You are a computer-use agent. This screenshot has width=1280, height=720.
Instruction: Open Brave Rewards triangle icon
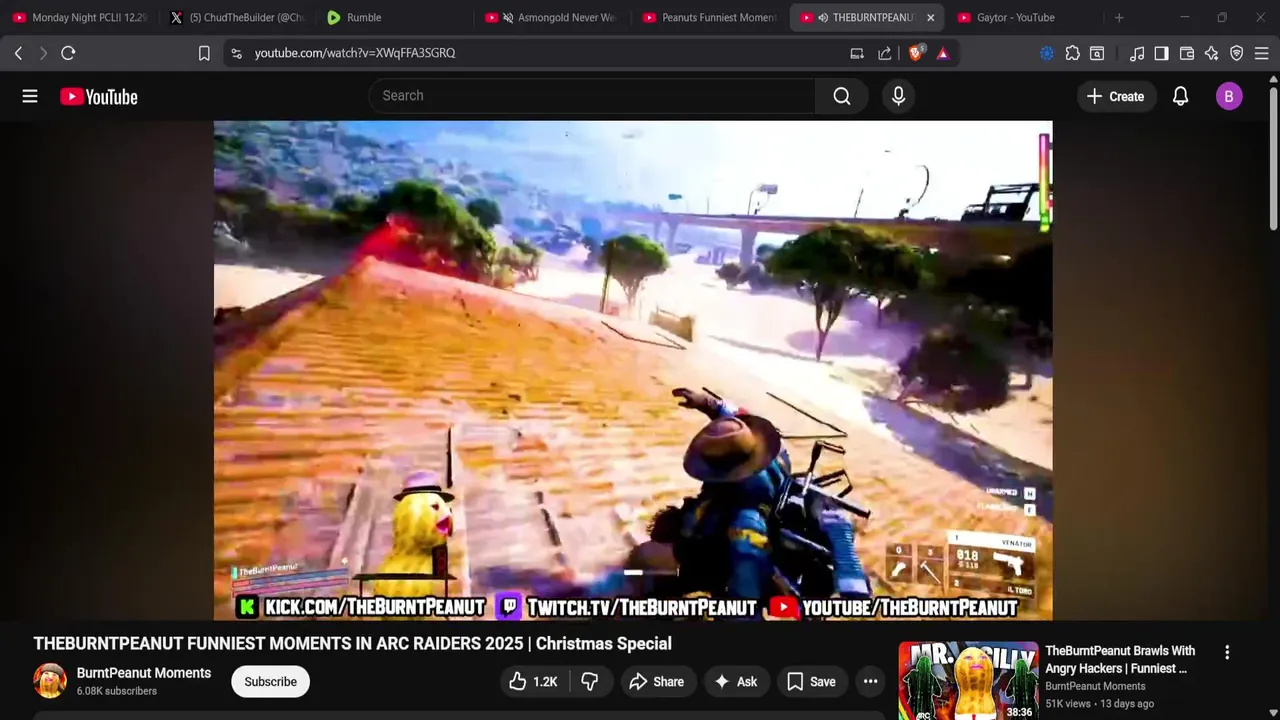click(942, 53)
